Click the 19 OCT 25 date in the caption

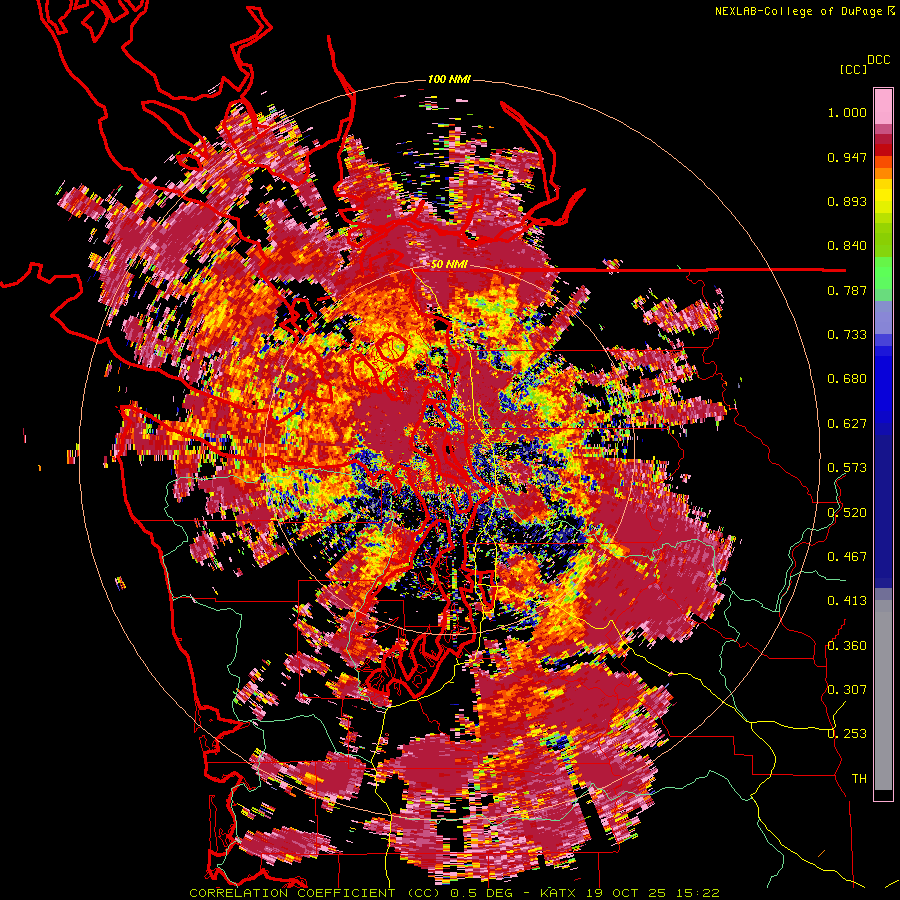(x=624, y=893)
